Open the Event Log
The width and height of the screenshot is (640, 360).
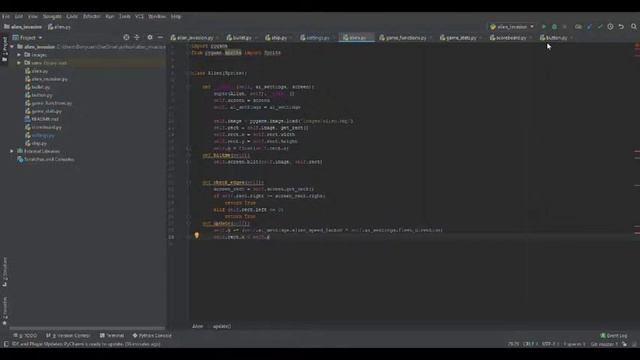click(x=614, y=336)
